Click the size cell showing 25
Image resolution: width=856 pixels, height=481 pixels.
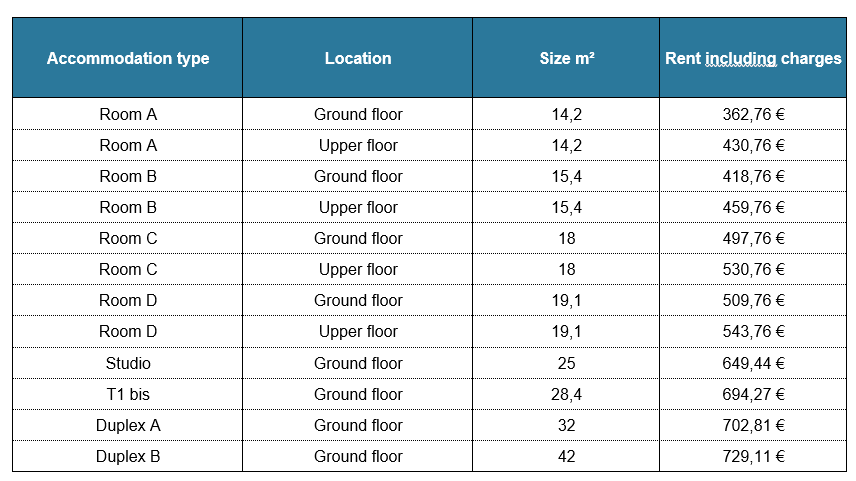(x=566, y=363)
